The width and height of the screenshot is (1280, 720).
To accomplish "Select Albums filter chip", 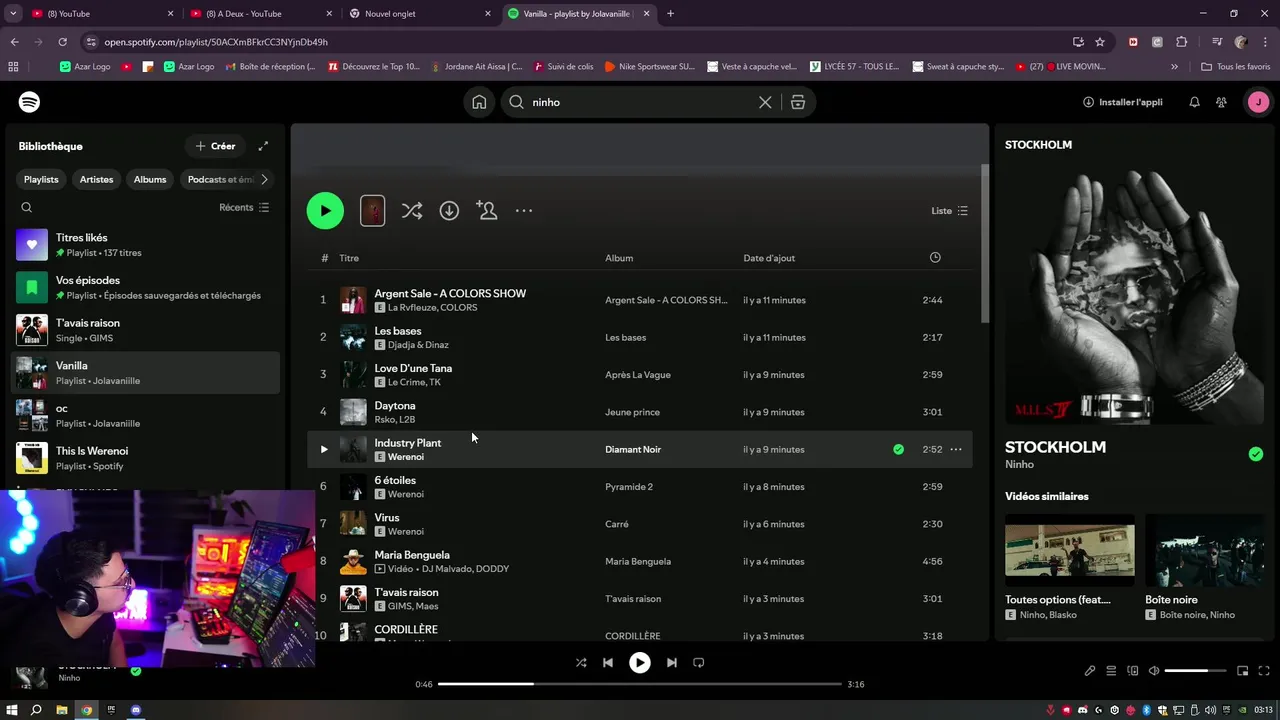I will click(x=150, y=179).
